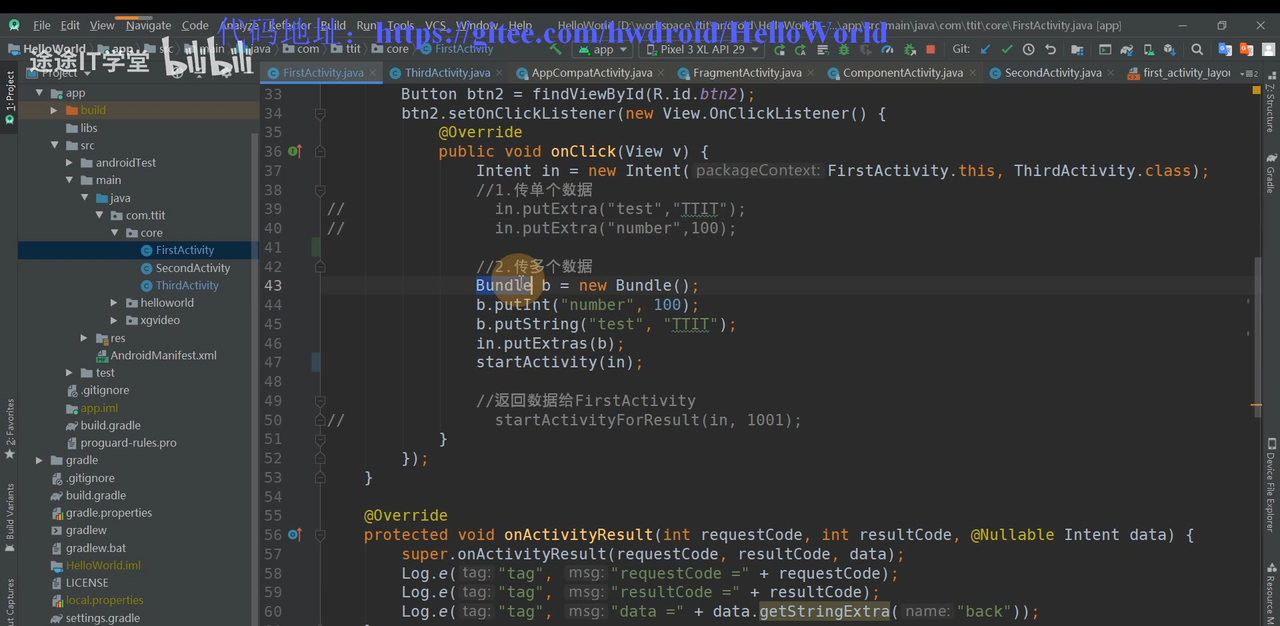Open the Help menu

click(520, 25)
